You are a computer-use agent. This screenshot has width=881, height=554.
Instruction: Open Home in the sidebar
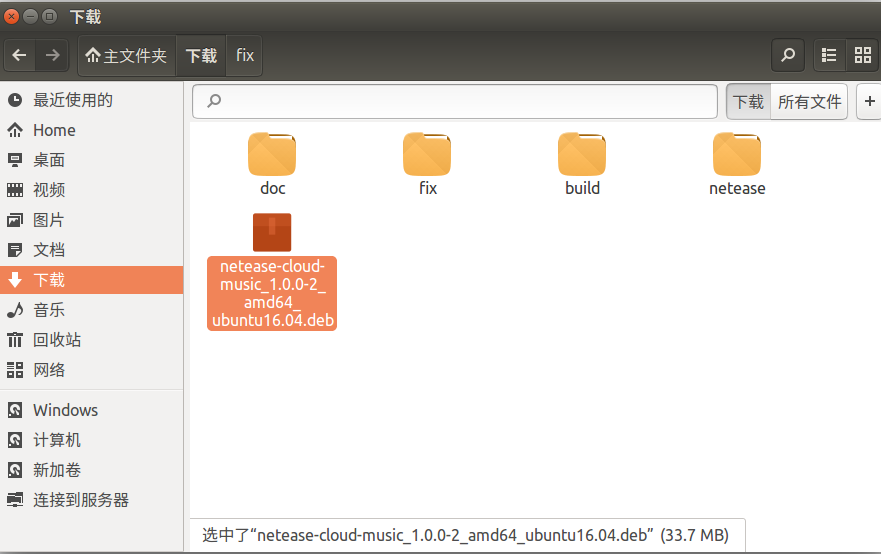[92, 130]
